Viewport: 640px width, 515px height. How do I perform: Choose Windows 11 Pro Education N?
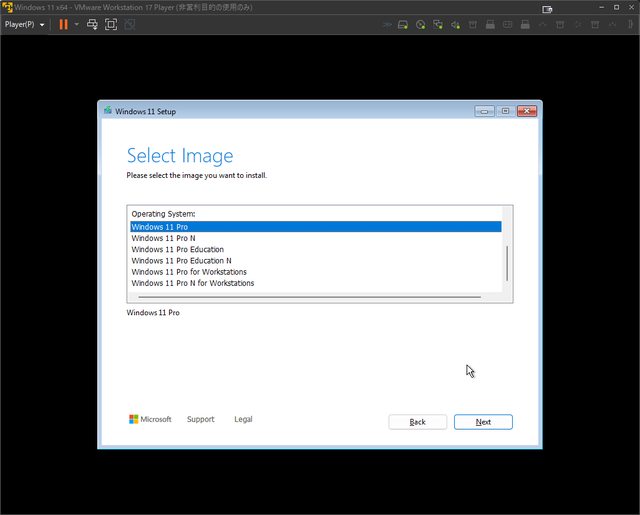point(181,260)
